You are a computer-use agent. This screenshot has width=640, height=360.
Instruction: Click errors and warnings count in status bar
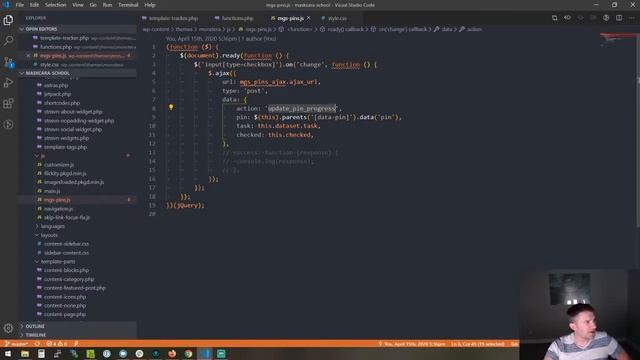tap(57, 344)
